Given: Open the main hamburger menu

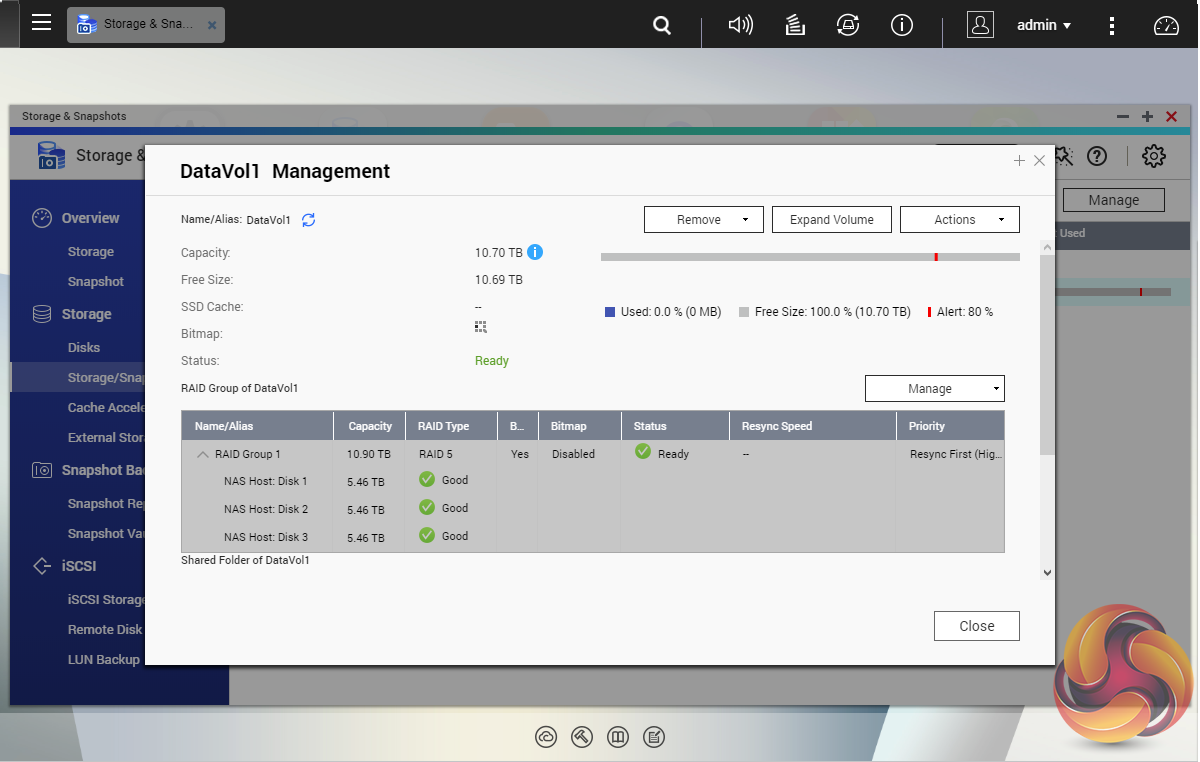Looking at the screenshot, I should point(41,23).
